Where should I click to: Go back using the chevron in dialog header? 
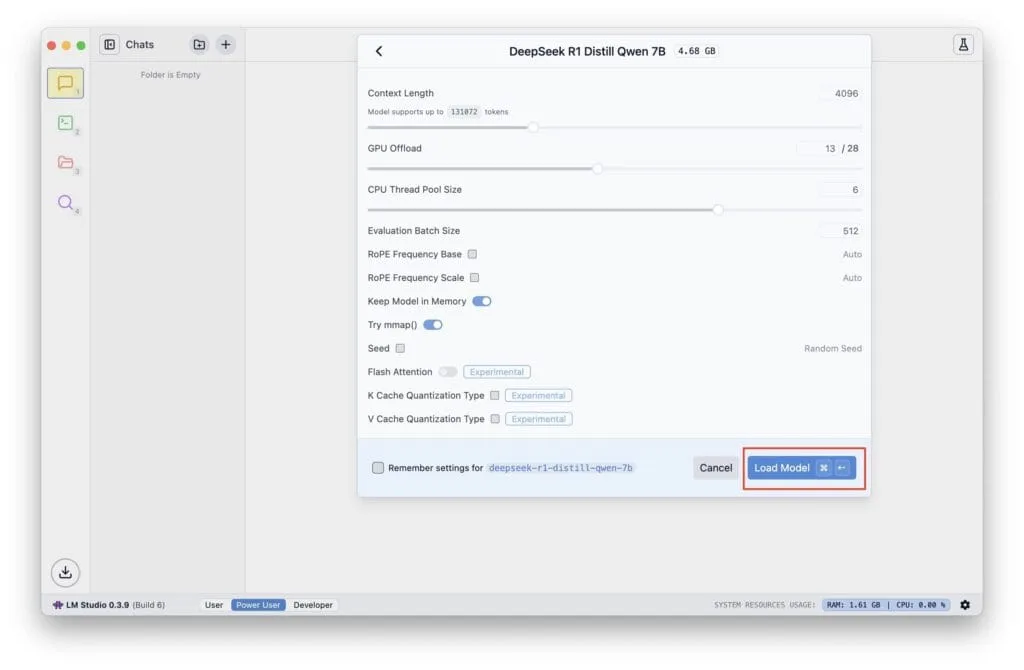coord(380,50)
